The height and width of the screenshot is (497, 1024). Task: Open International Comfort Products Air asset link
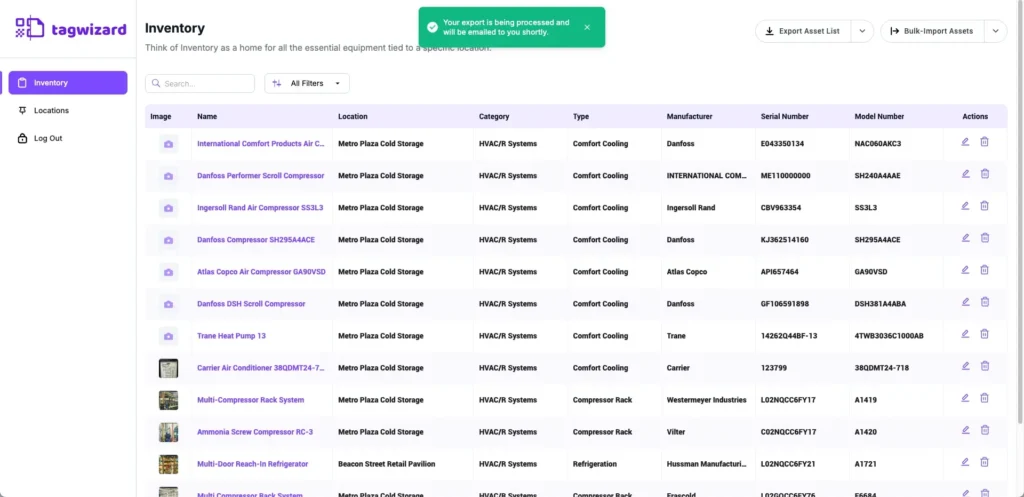point(261,144)
